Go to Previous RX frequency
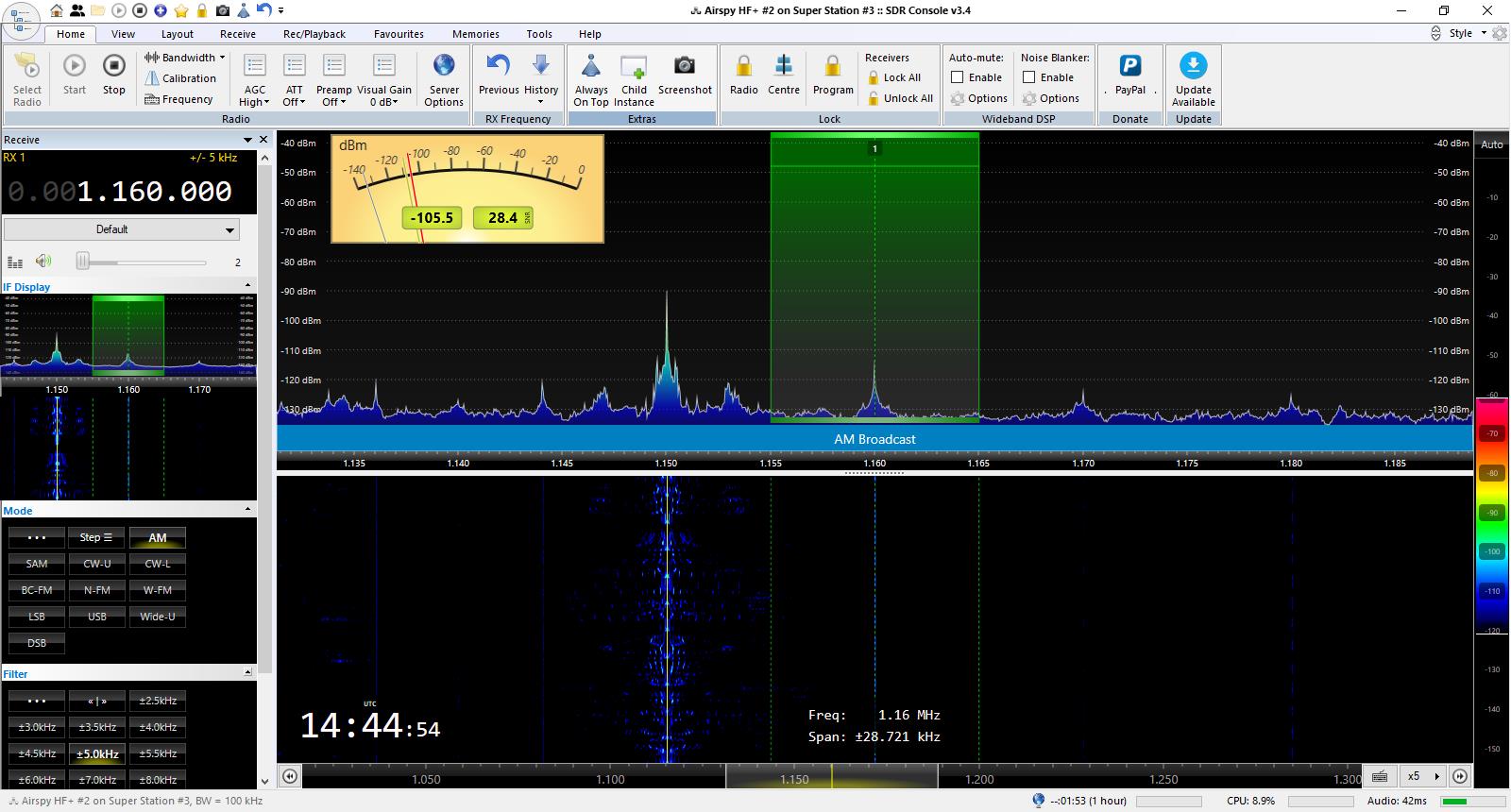 tap(499, 76)
